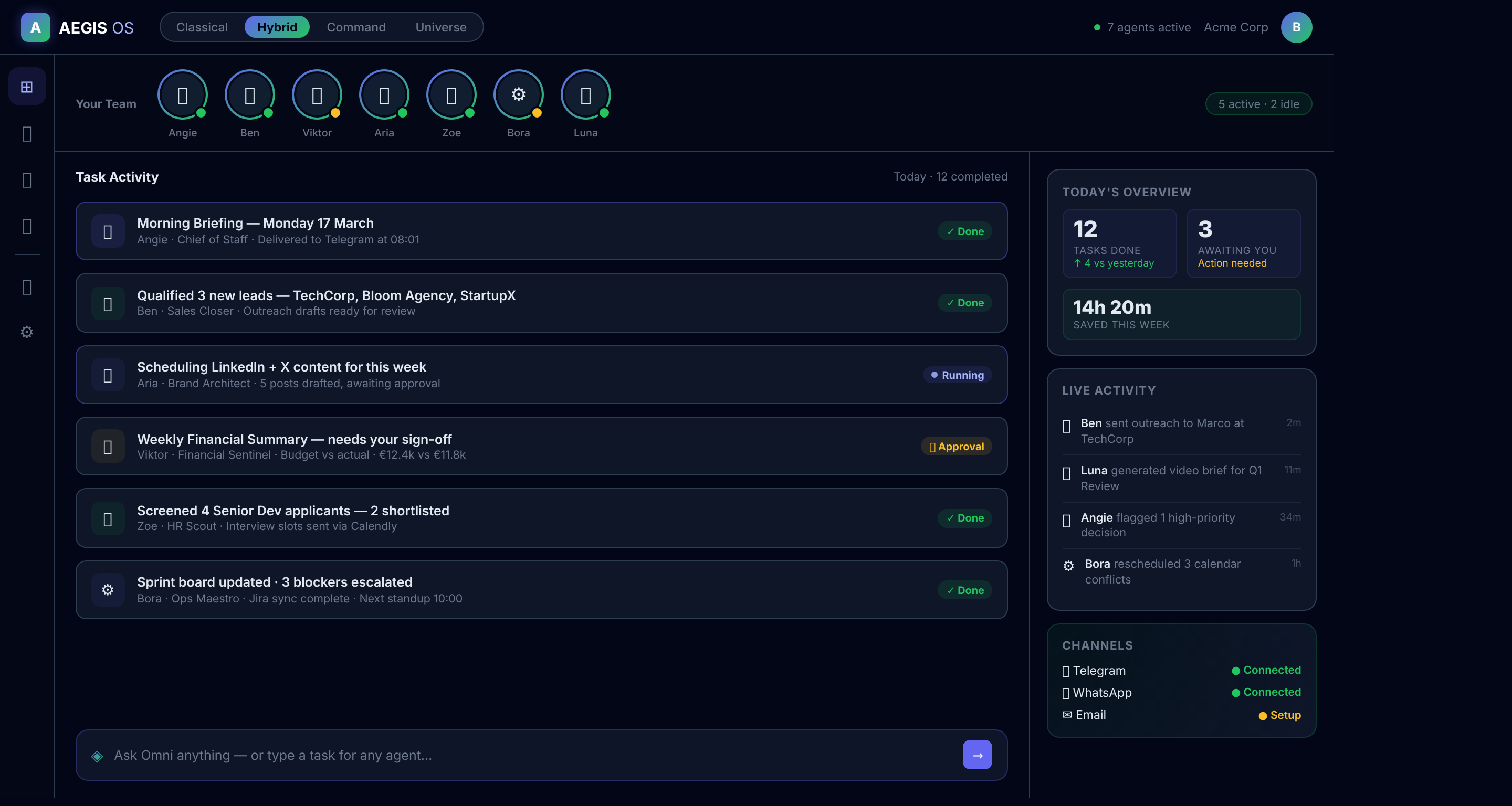Image resolution: width=1512 pixels, height=806 pixels.
Task: Select Viktor the Financial Sentinel avatar
Action: point(317,94)
